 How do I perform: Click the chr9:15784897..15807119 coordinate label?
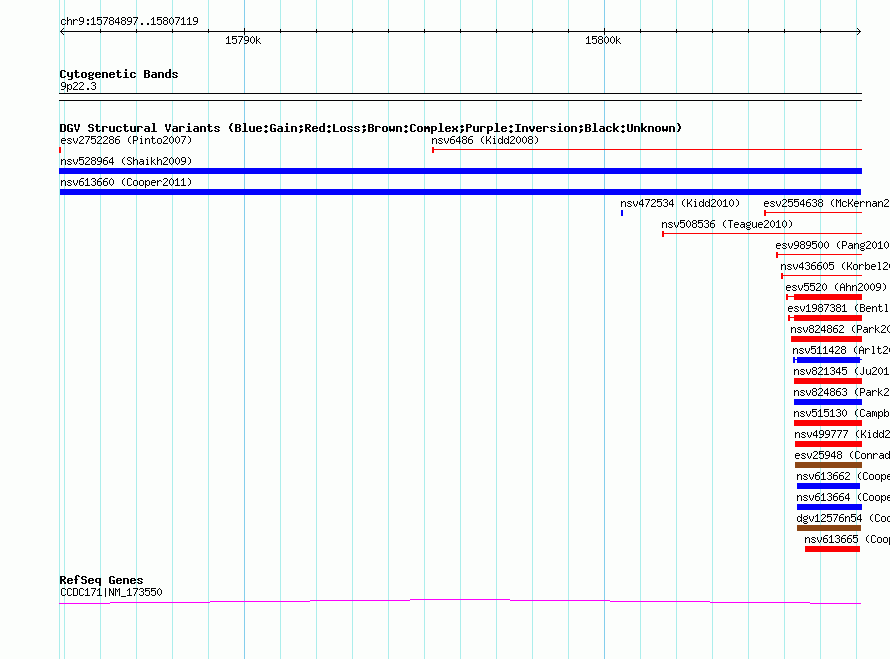click(129, 22)
